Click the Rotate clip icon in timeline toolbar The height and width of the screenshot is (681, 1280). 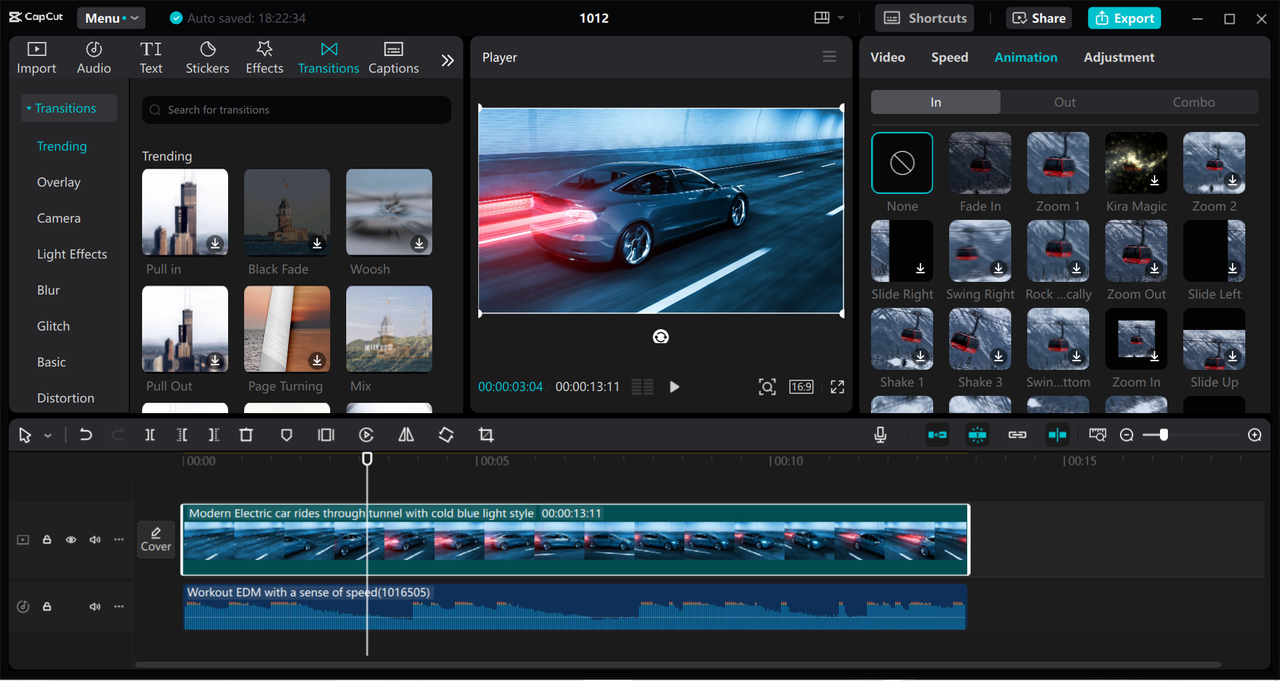(446, 435)
